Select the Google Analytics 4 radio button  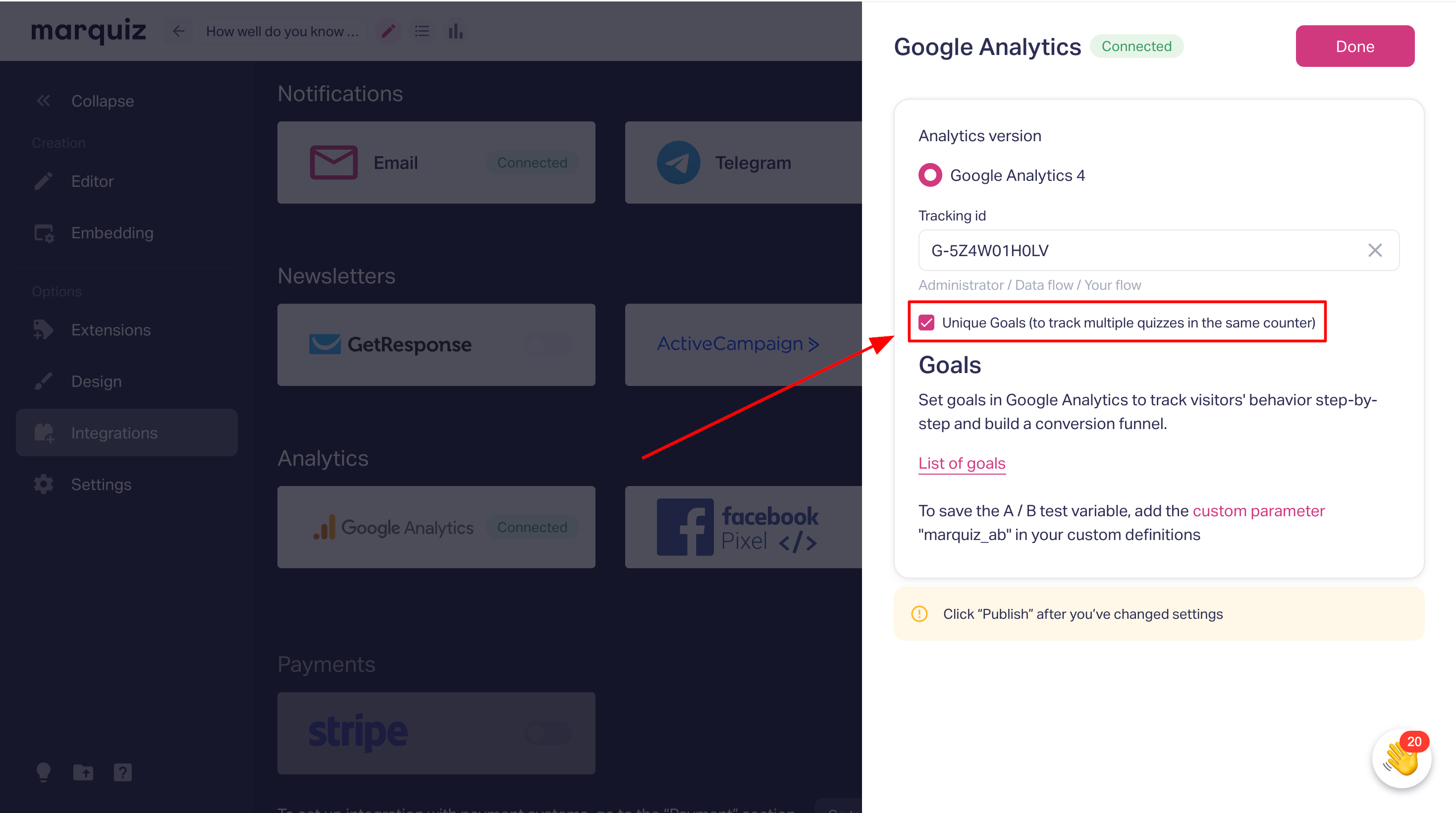tap(930, 175)
